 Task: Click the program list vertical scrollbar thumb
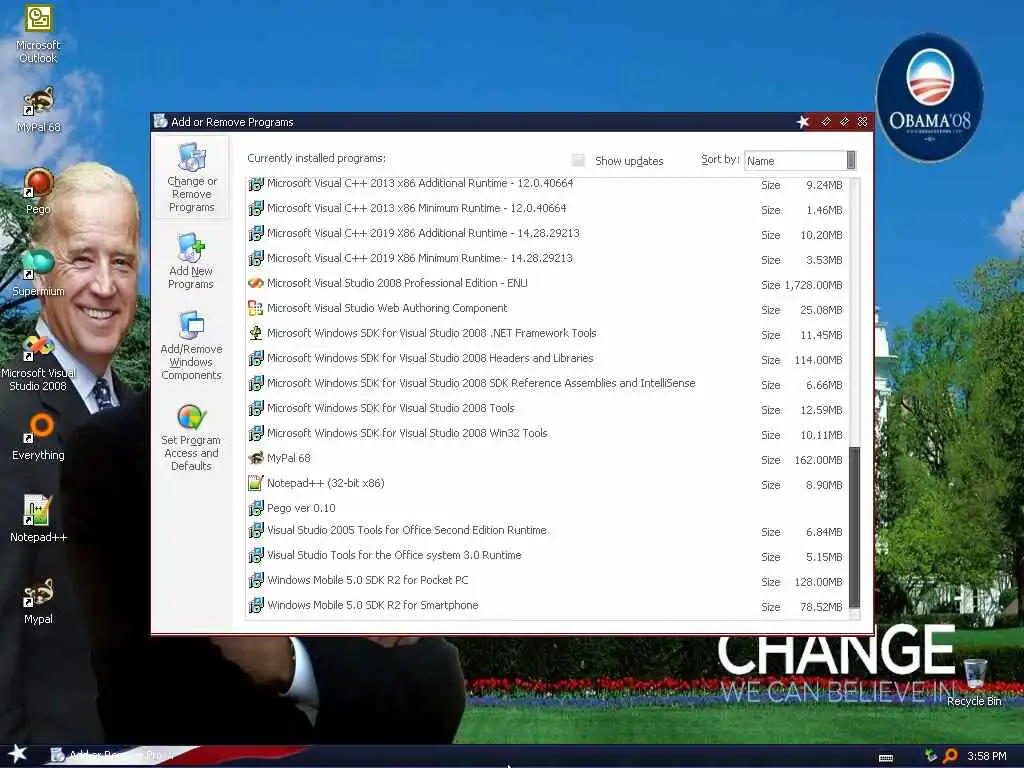tap(854, 528)
